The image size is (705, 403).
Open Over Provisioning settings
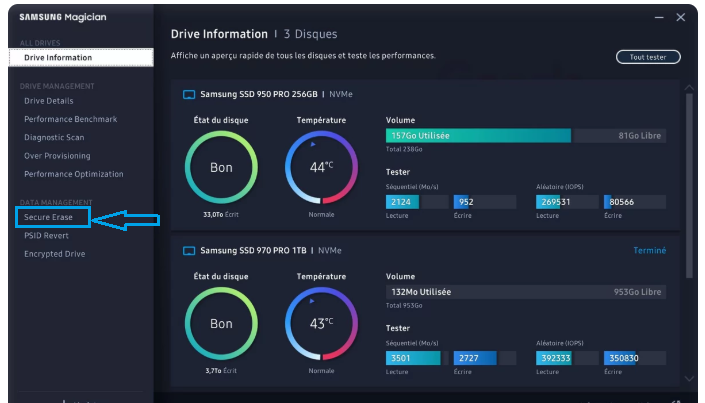point(57,156)
